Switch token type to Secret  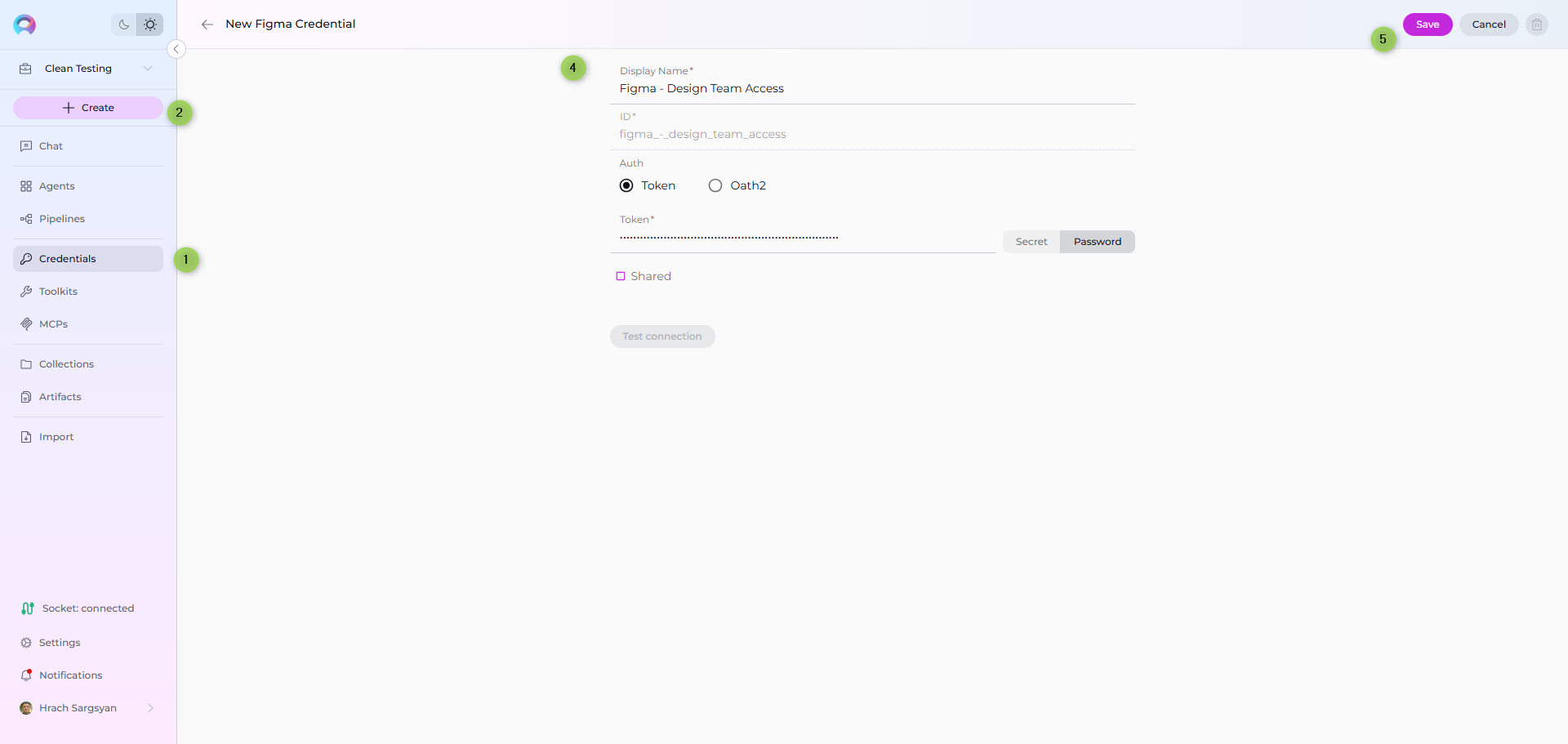(1031, 242)
